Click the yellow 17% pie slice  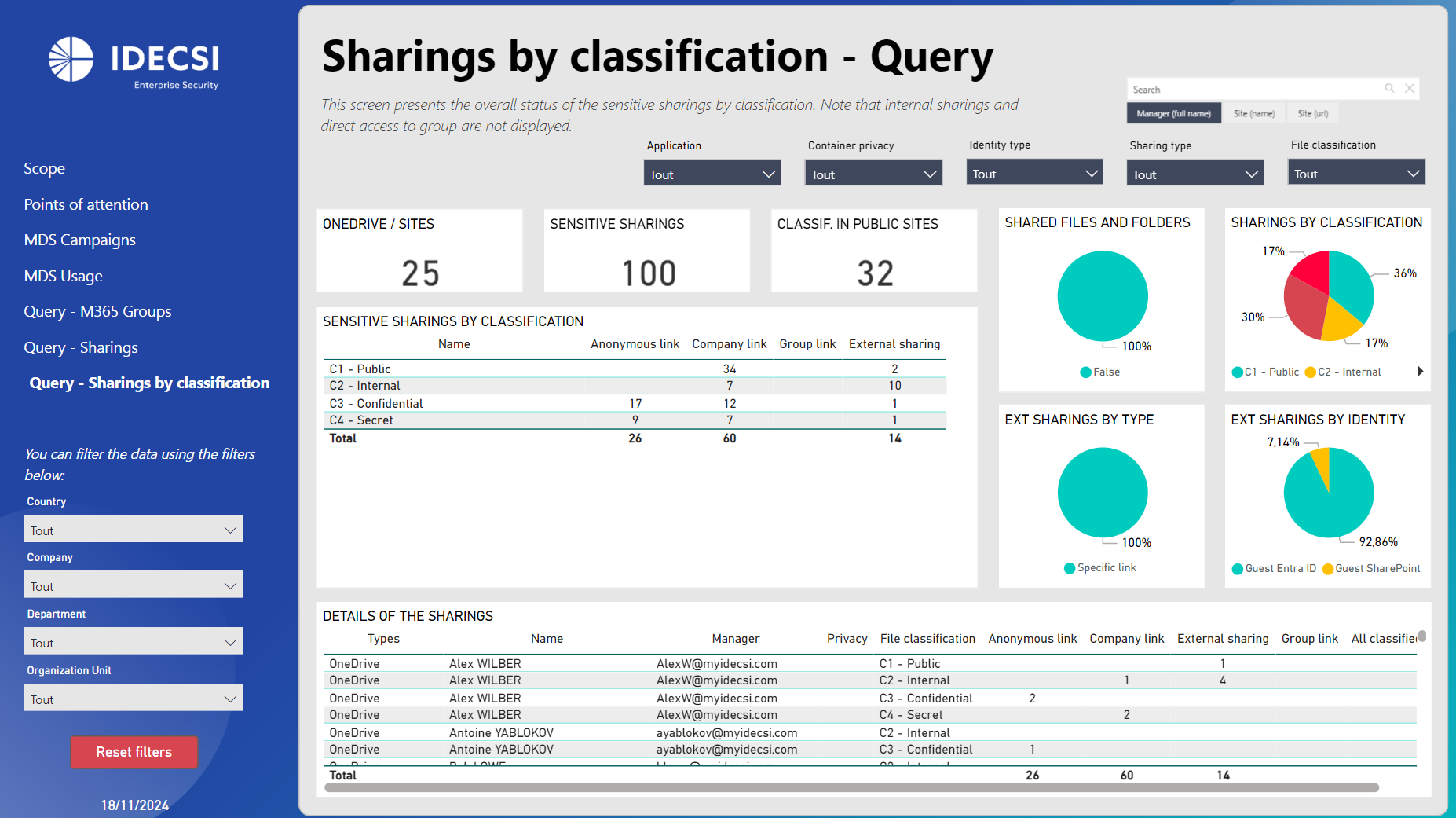(x=1339, y=322)
